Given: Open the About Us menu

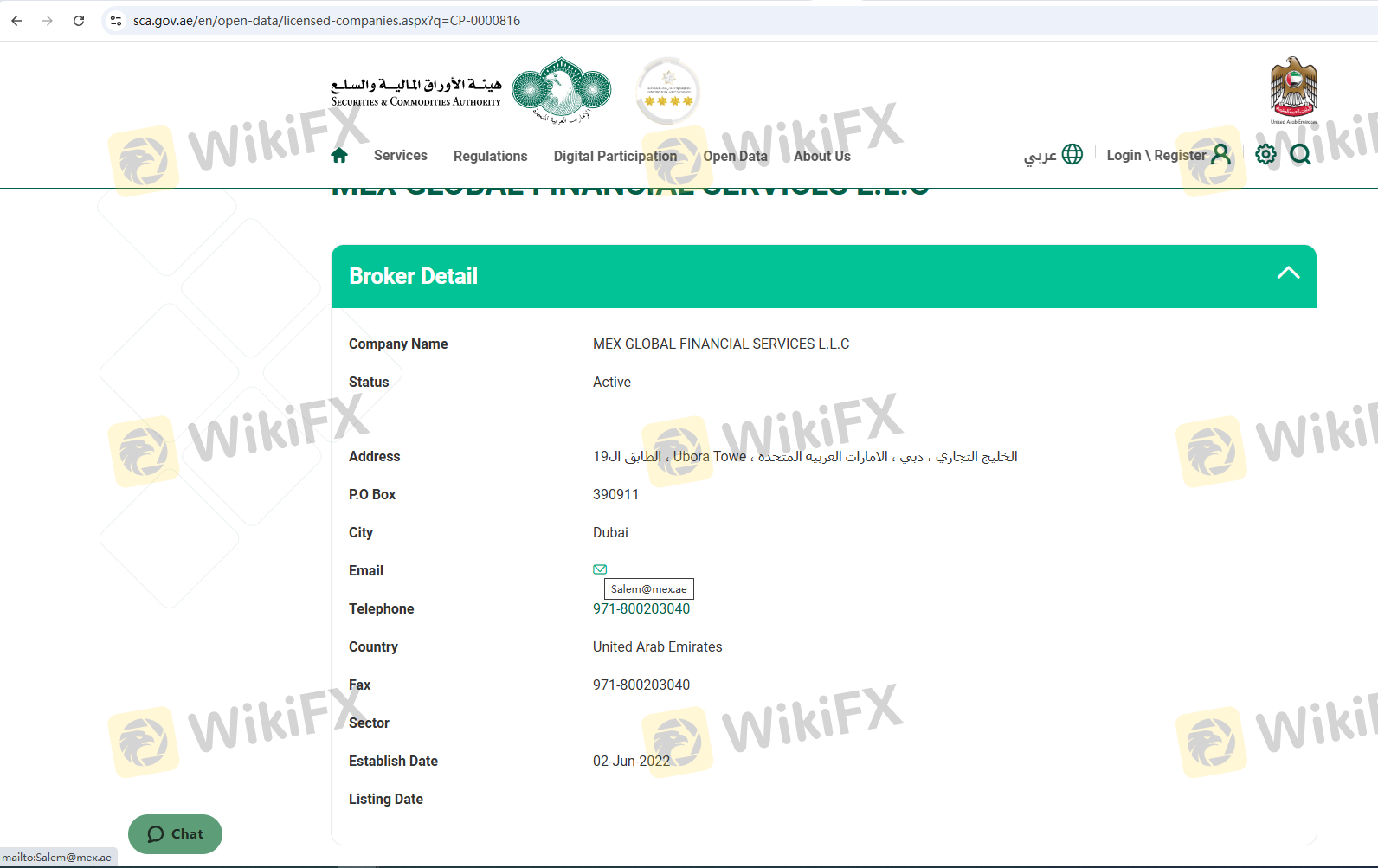Looking at the screenshot, I should (821, 156).
